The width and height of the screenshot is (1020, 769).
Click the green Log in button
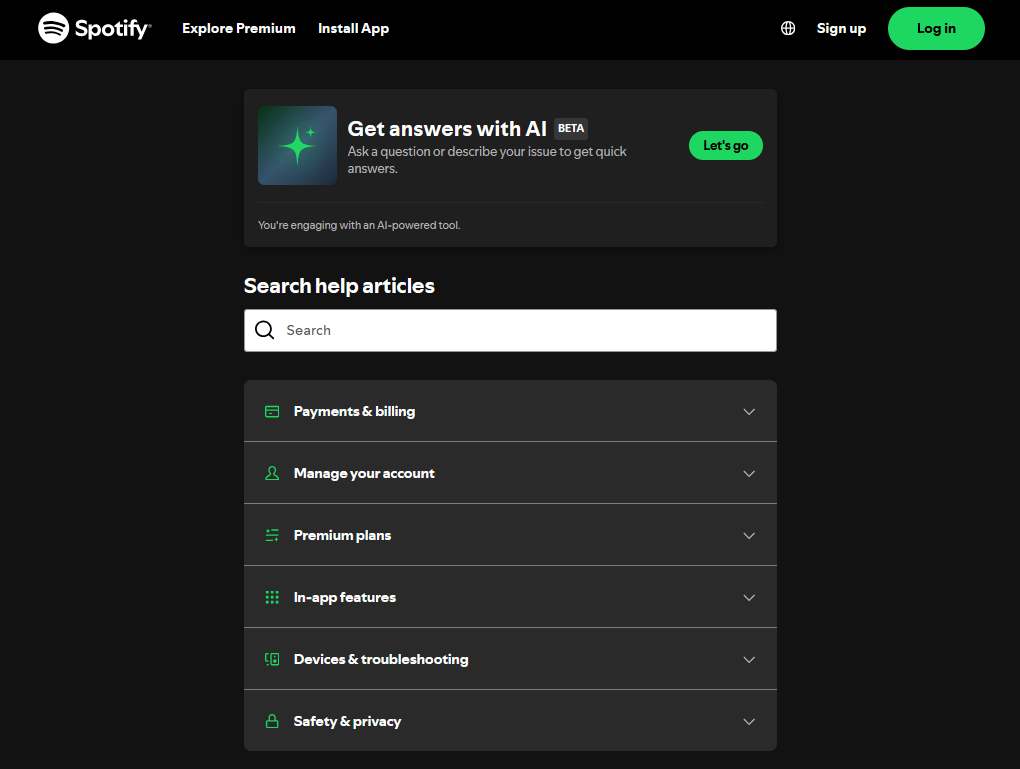pyautogui.click(x=936, y=28)
